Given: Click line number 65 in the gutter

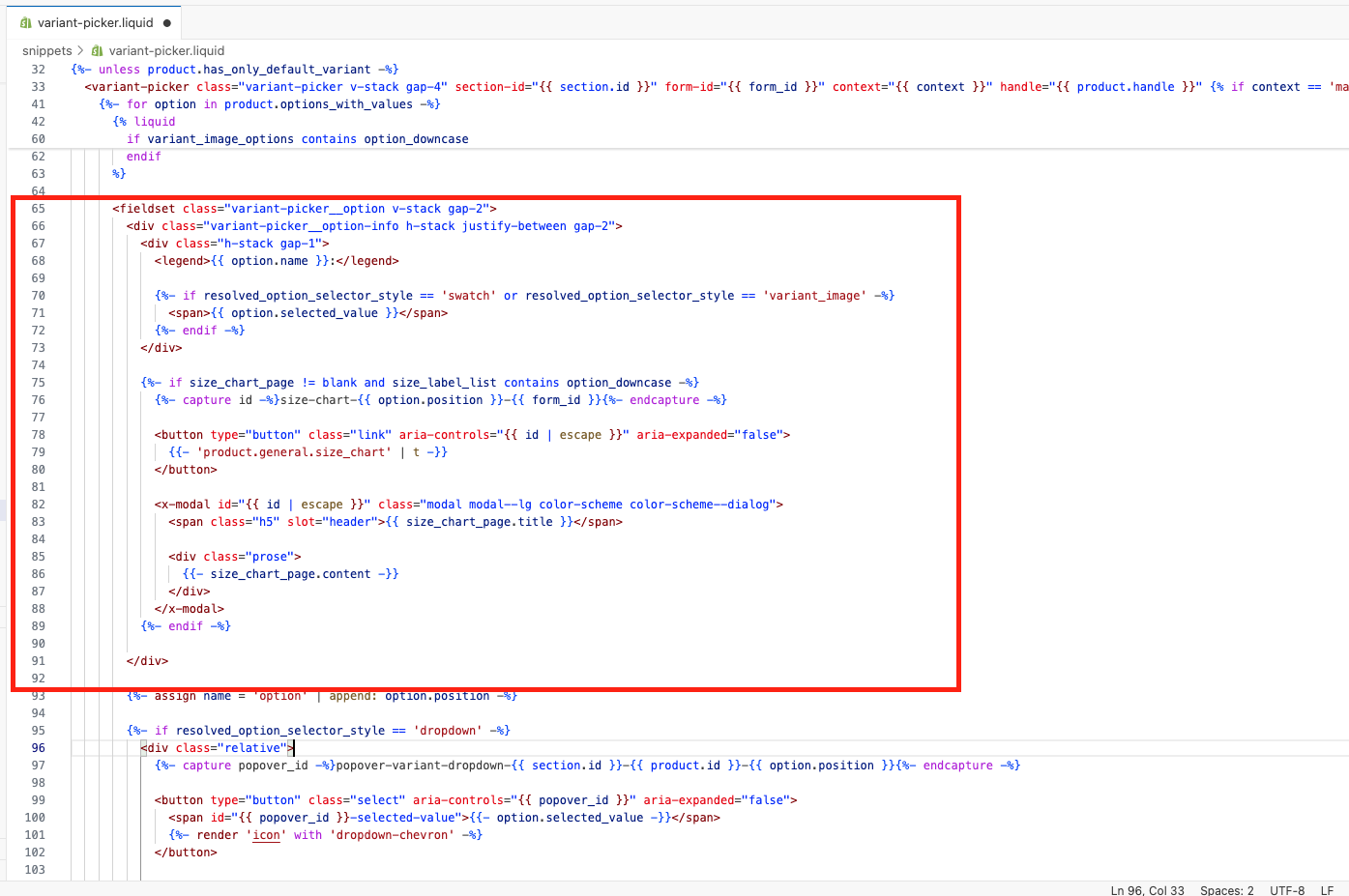Looking at the screenshot, I should coord(38,209).
